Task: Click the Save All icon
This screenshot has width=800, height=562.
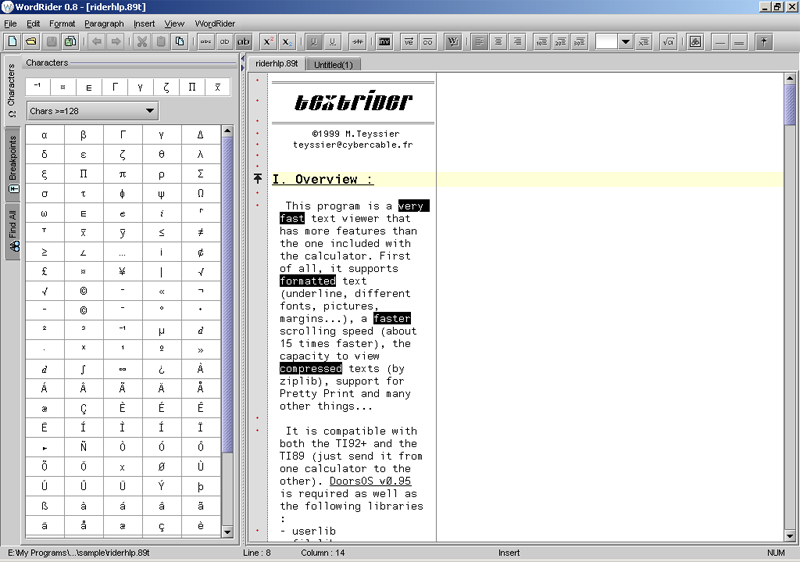Action: (70, 42)
